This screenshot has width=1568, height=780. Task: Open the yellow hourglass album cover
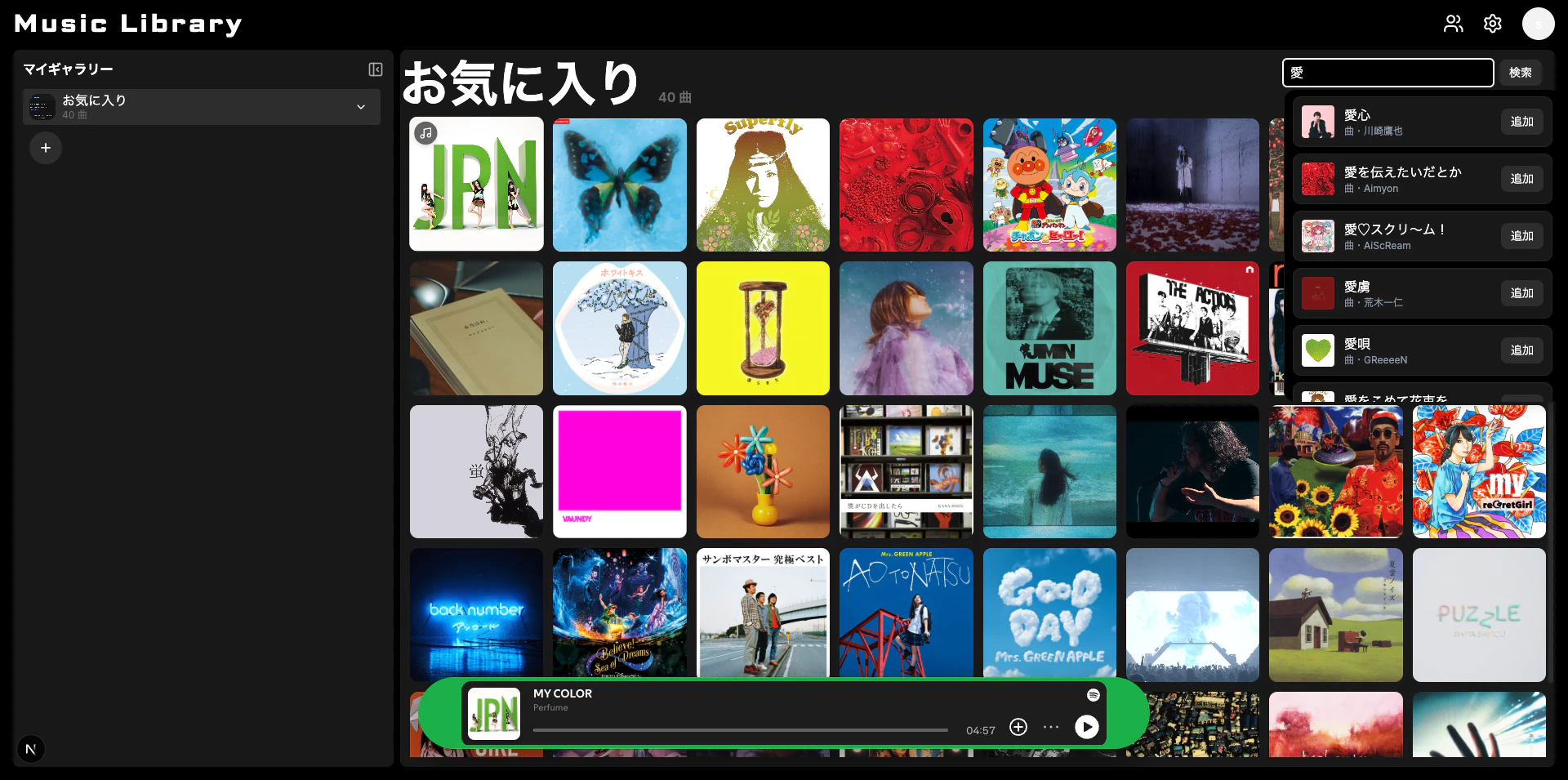(x=763, y=328)
